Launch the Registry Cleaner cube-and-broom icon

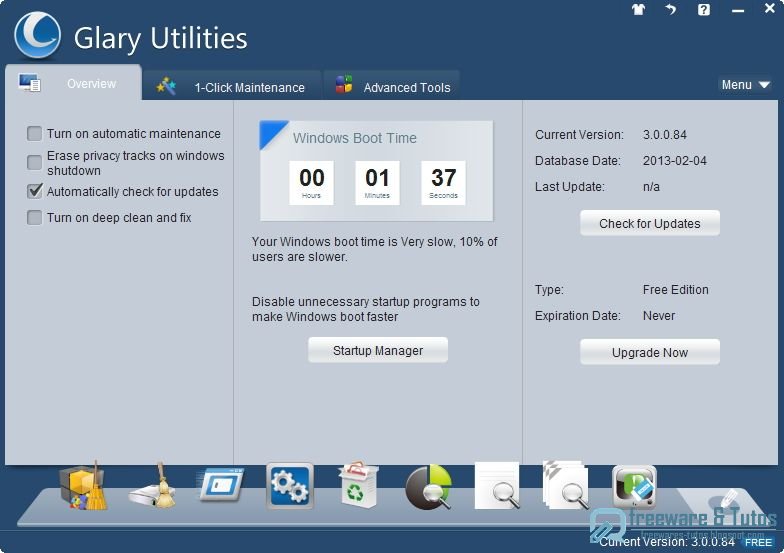[84, 486]
